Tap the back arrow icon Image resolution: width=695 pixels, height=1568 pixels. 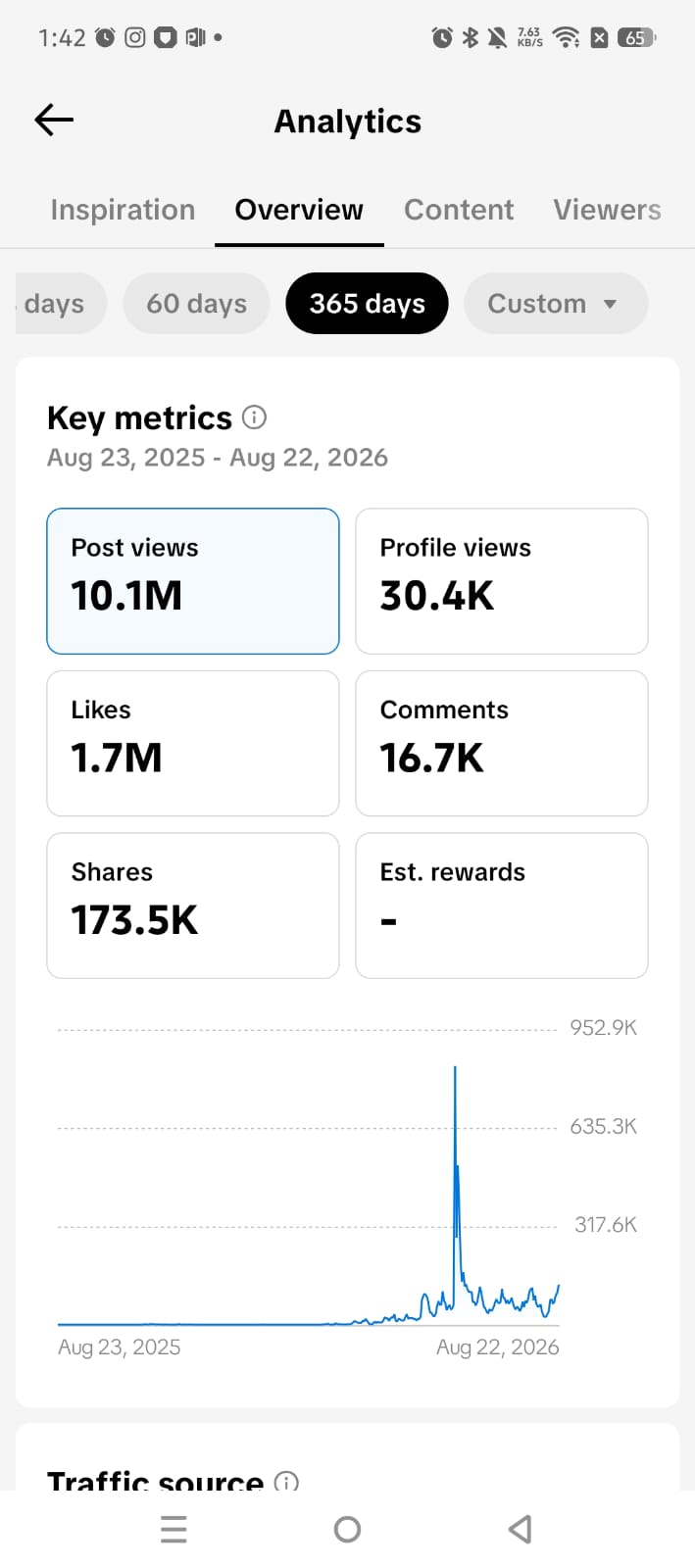(54, 121)
